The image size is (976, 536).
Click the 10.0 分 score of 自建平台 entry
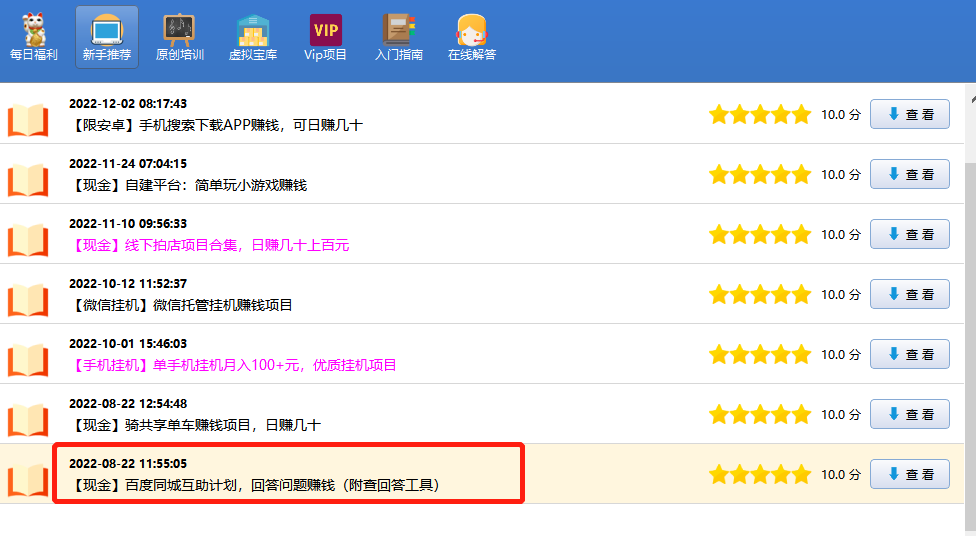(x=841, y=174)
